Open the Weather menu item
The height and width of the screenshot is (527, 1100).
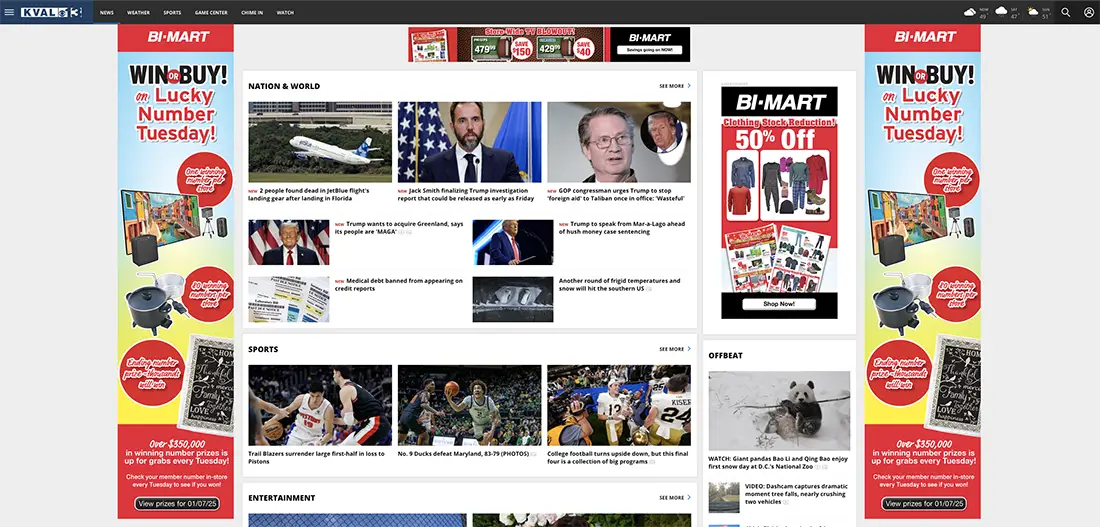tap(138, 13)
